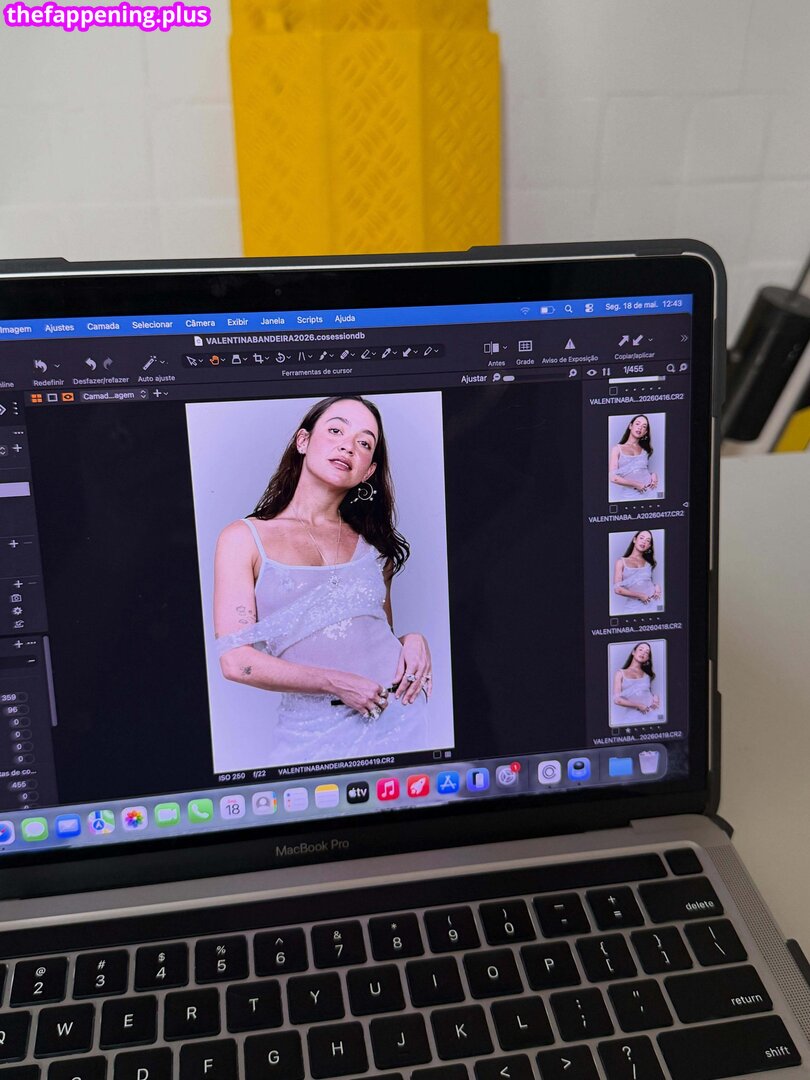Click the Redefinir reset arrow icon
Screen dimensions: 810x1080
coord(41,366)
